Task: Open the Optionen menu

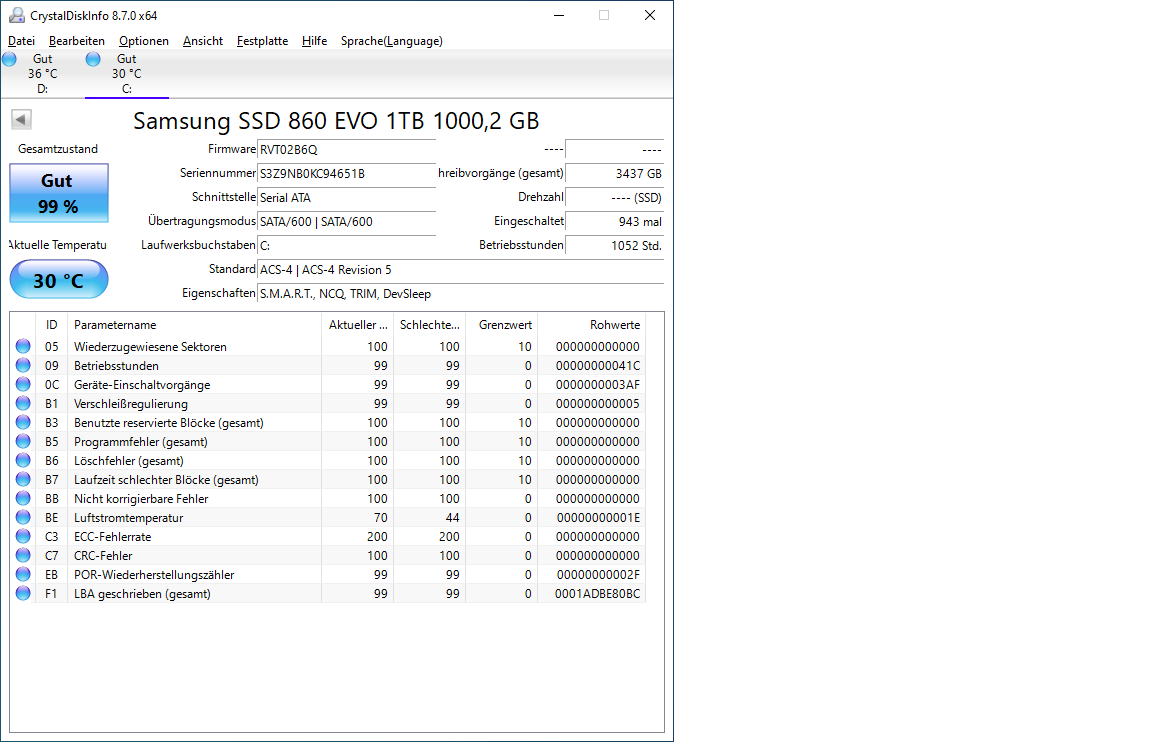Action: pos(144,41)
